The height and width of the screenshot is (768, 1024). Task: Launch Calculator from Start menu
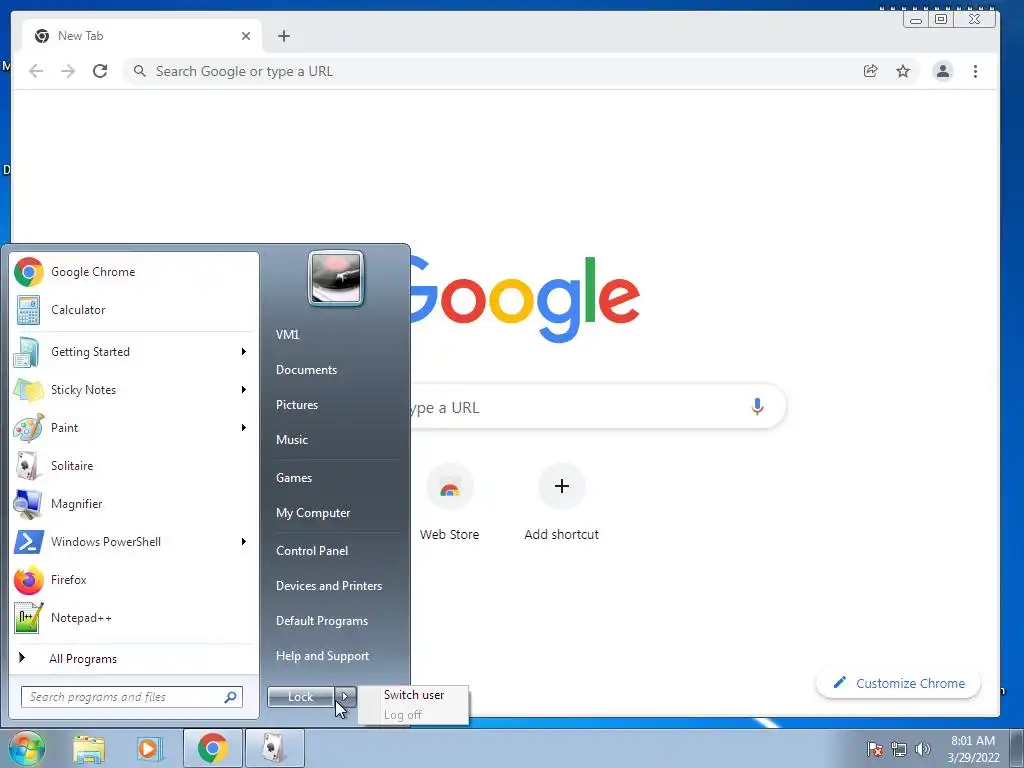(x=134, y=310)
